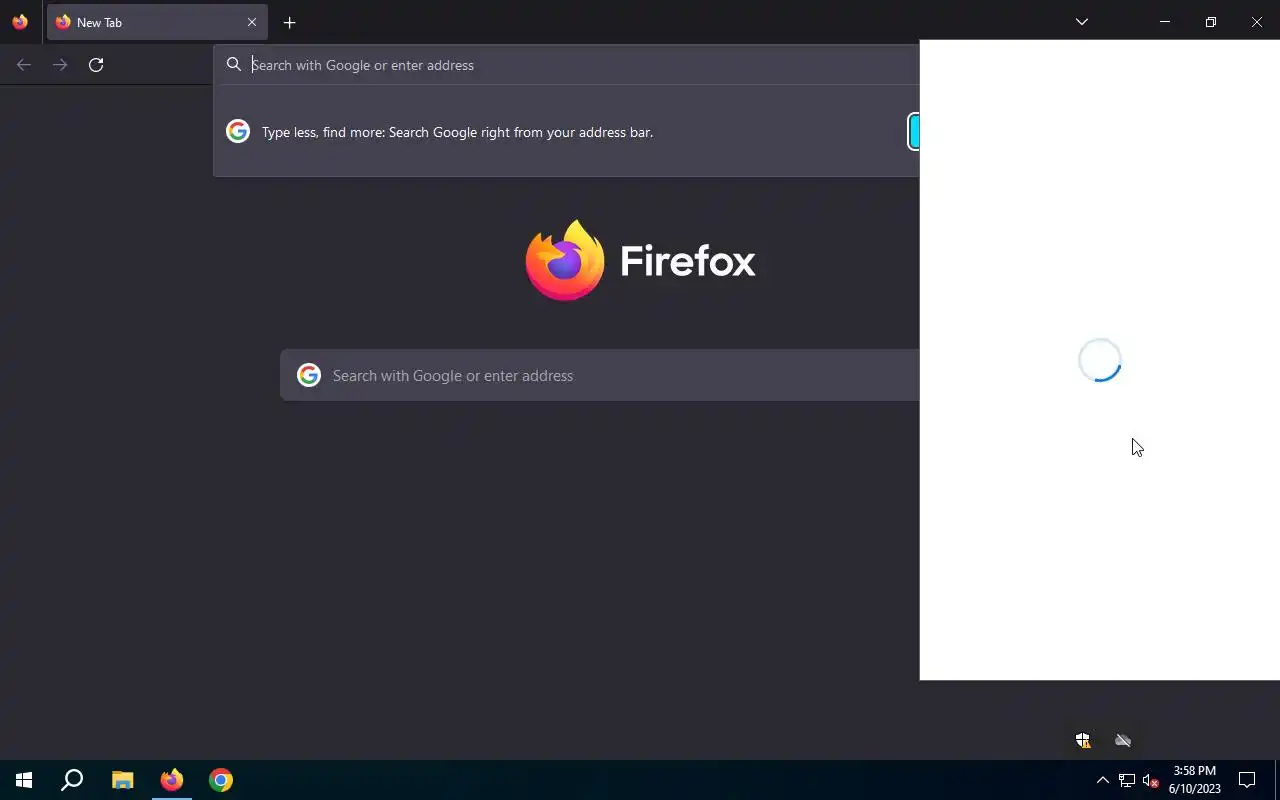The image size is (1280, 800).
Task: Close the Firefox window
Action: pyautogui.click(x=1257, y=22)
